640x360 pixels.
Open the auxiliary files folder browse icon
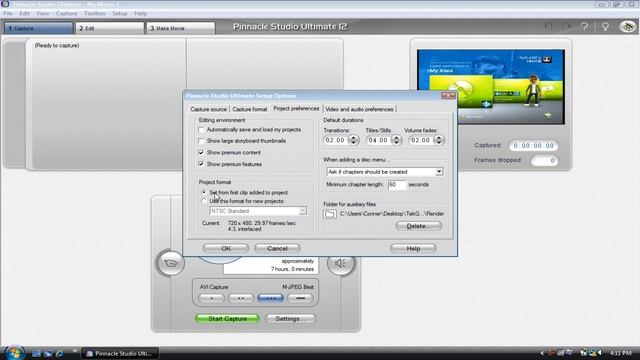330,214
